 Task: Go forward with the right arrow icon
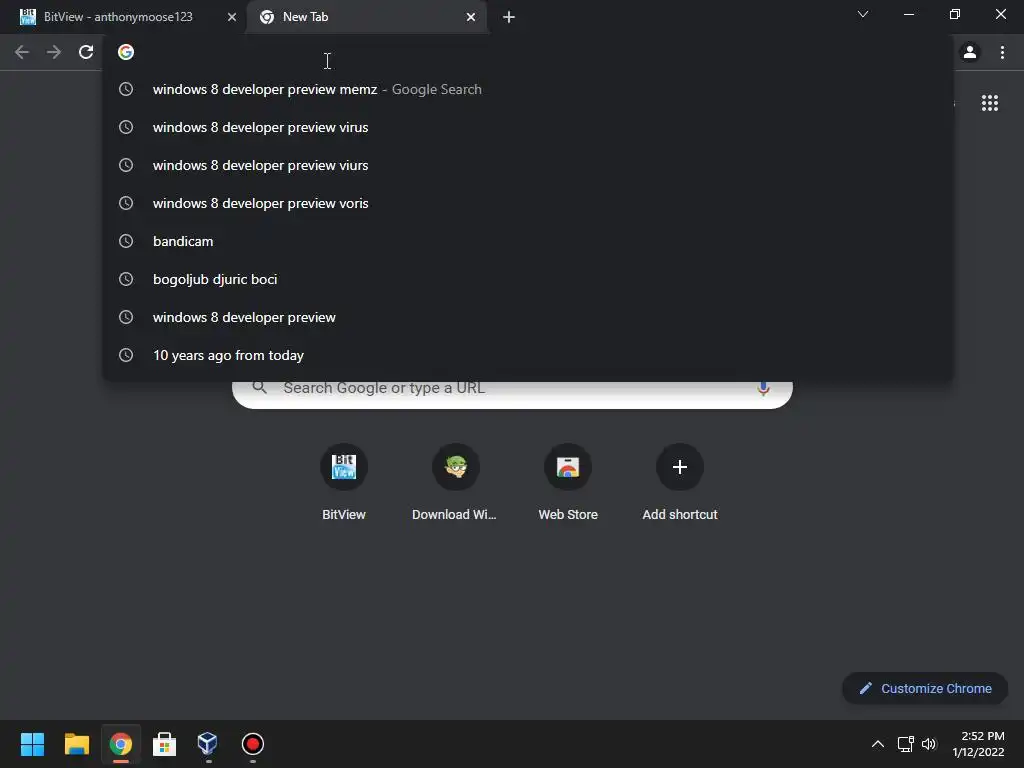[54, 52]
